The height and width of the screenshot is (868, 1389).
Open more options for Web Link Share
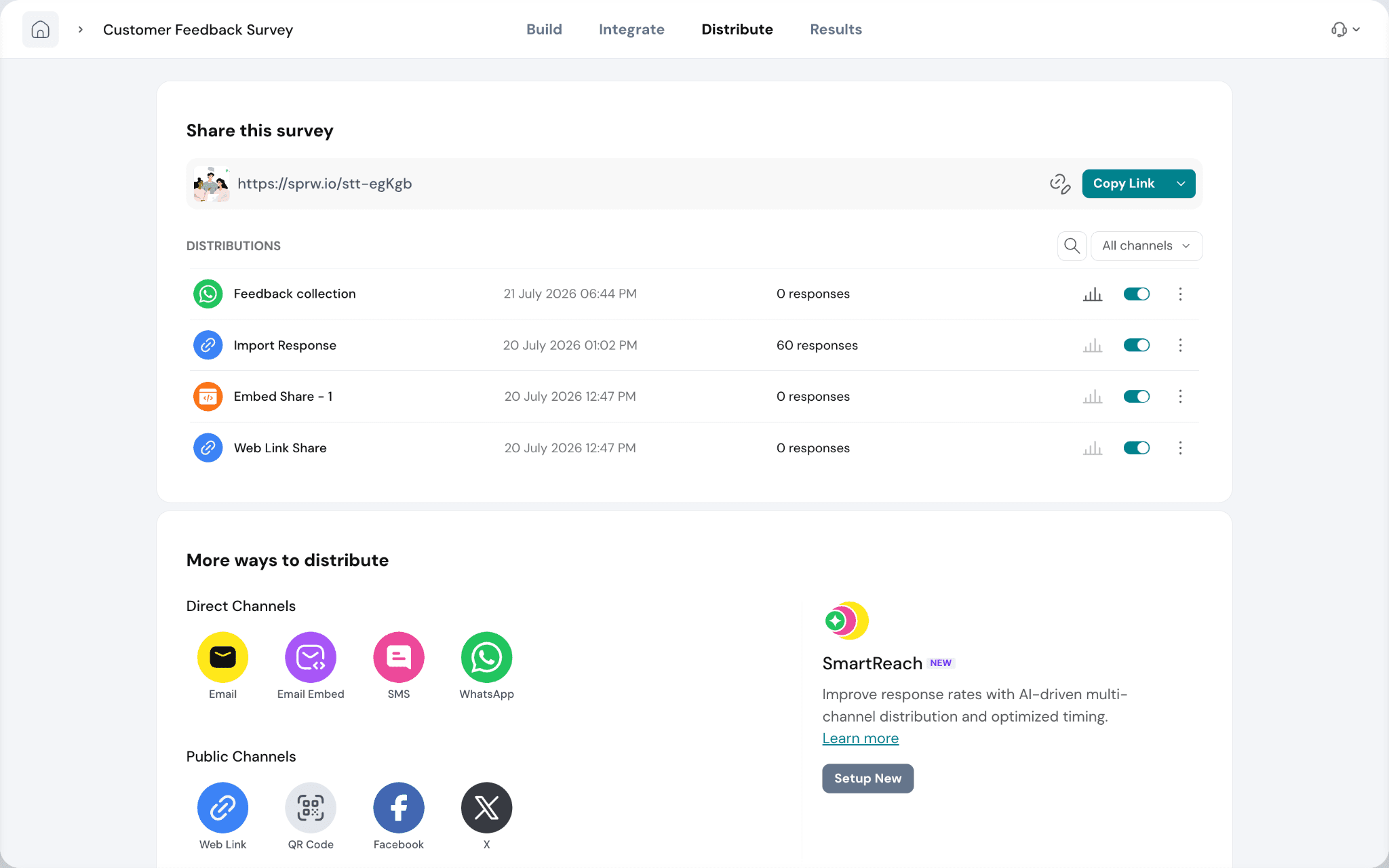1180,448
